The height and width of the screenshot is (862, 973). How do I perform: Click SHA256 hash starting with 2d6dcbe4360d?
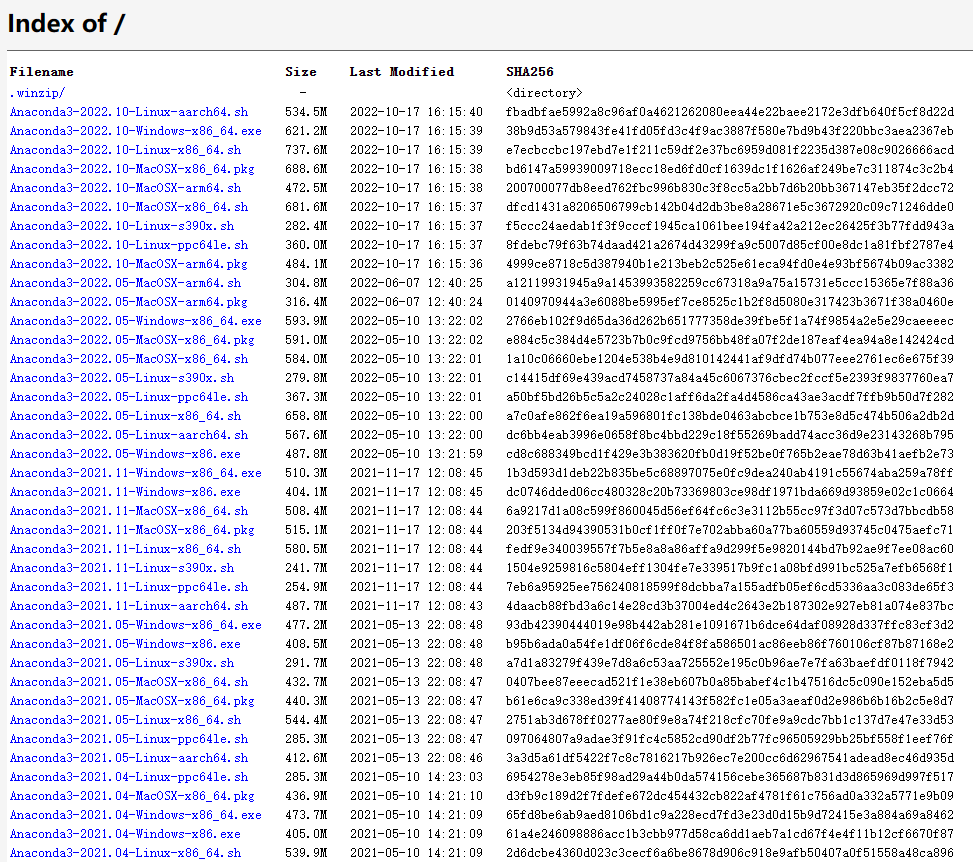click(x=730, y=853)
